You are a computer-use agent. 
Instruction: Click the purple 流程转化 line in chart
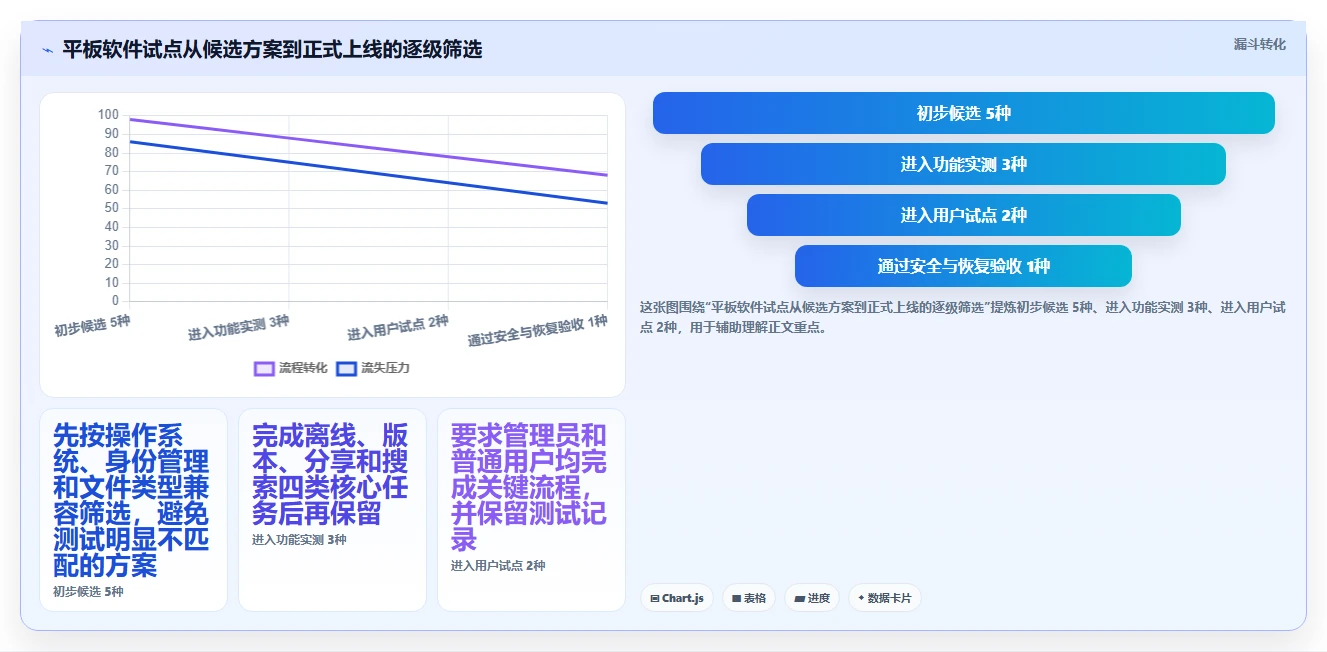click(x=368, y=147)
